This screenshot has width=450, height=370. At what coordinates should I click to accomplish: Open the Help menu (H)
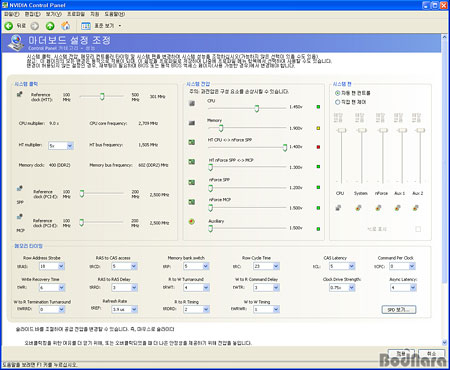coord(115,14)
